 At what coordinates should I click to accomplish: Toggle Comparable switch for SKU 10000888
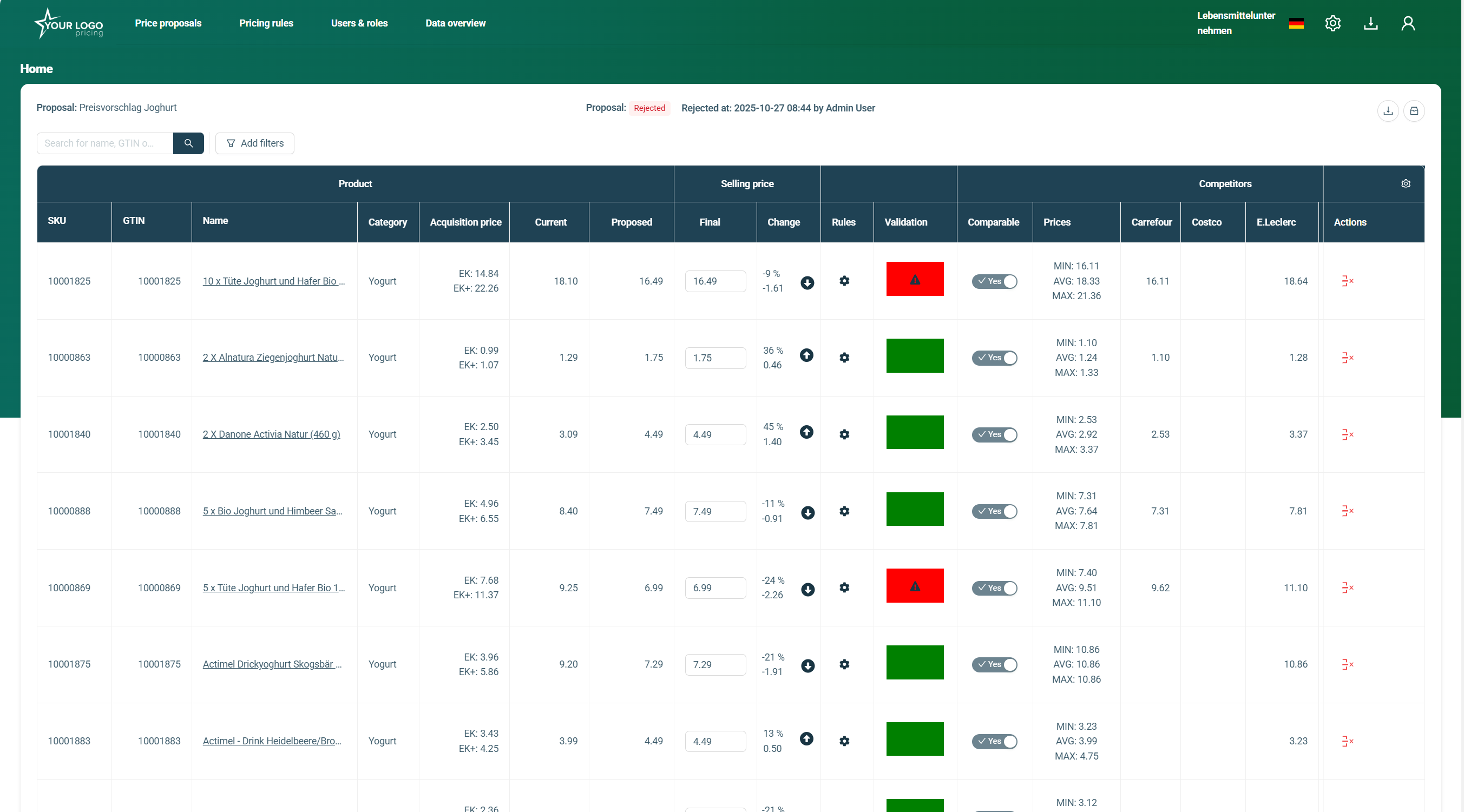tap(994, 511)
